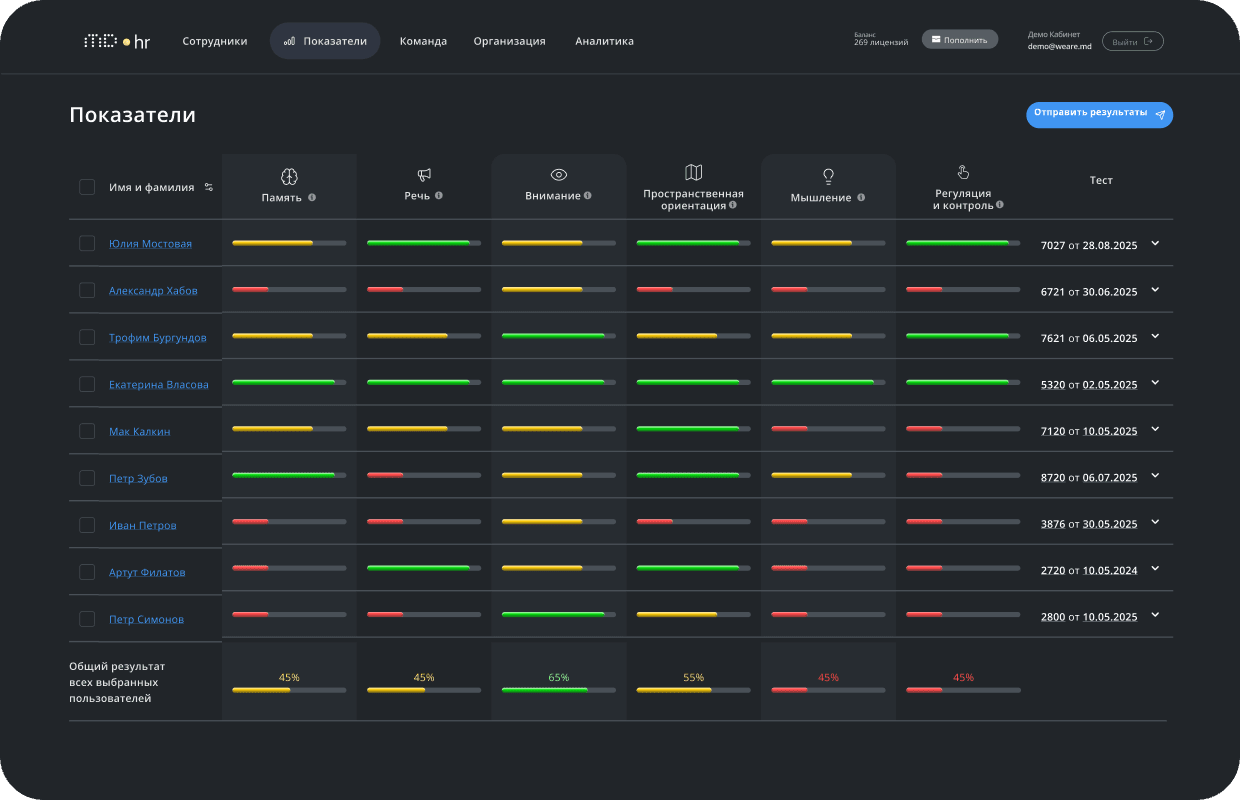Viewport: 1240px width, 800px height.
Task: Click the MD hr logo
Action: [116, 41]
